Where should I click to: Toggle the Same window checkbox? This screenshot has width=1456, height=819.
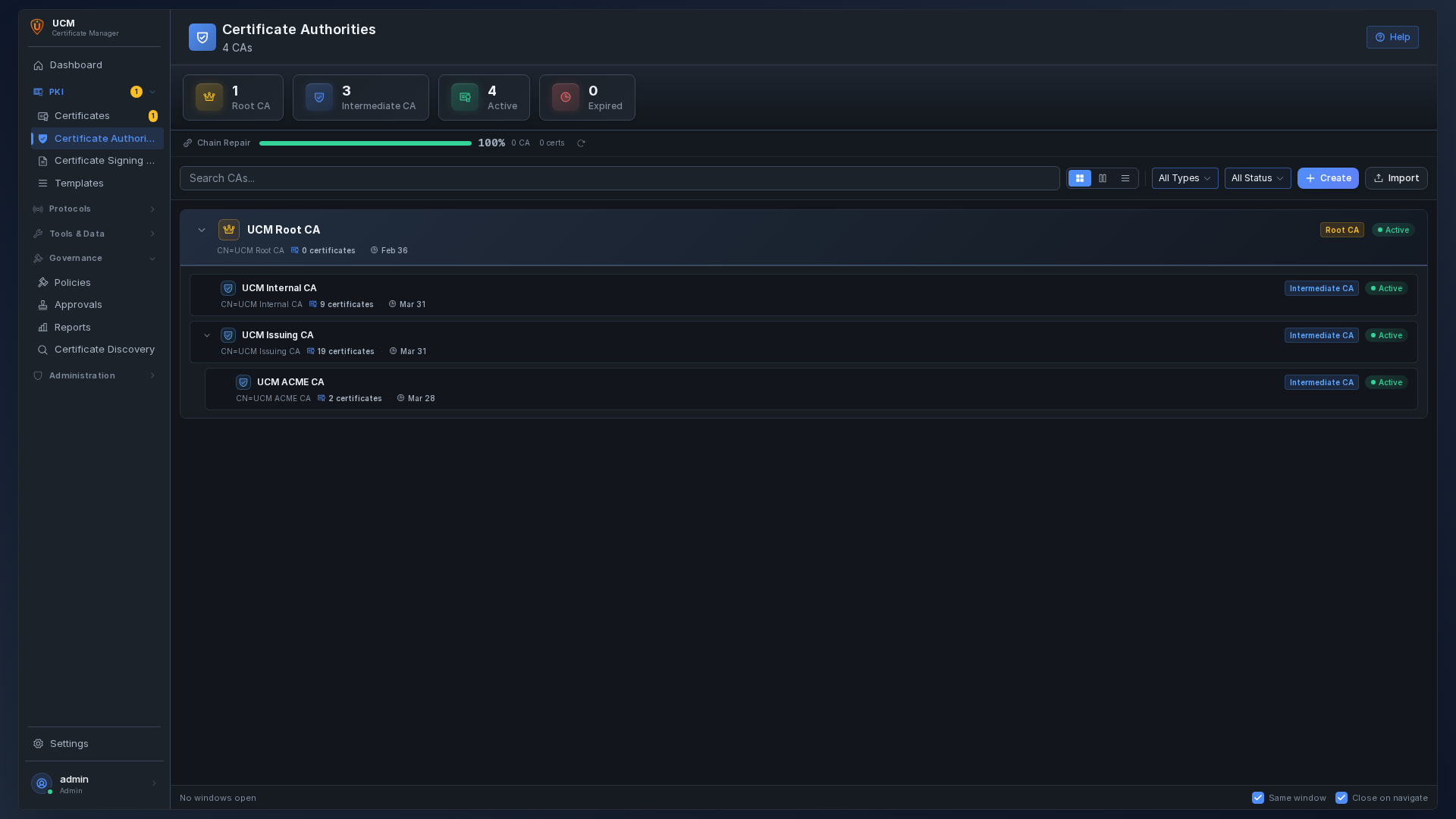coord(1258,798)
